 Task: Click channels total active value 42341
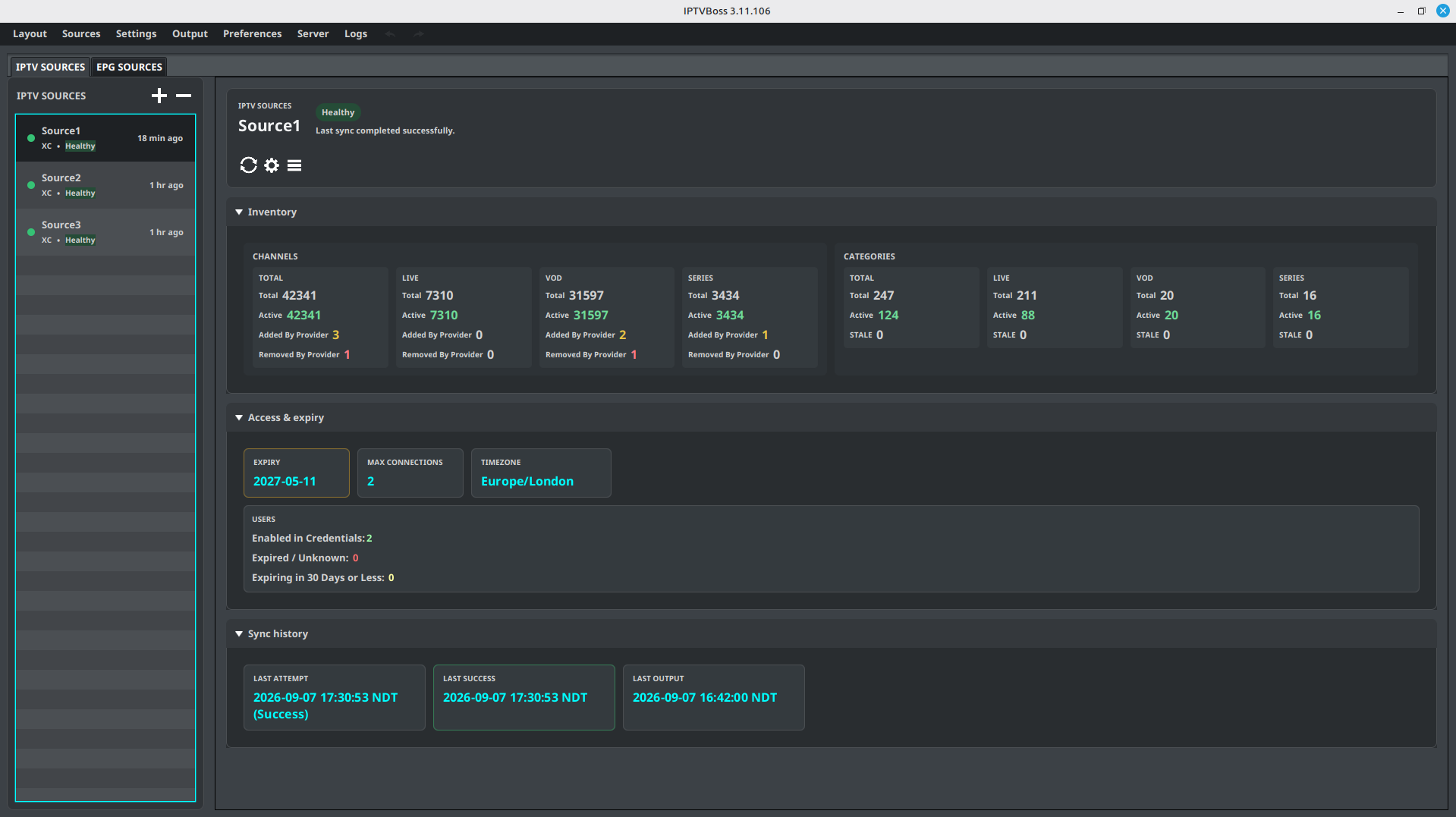click(x=303, y=315)
